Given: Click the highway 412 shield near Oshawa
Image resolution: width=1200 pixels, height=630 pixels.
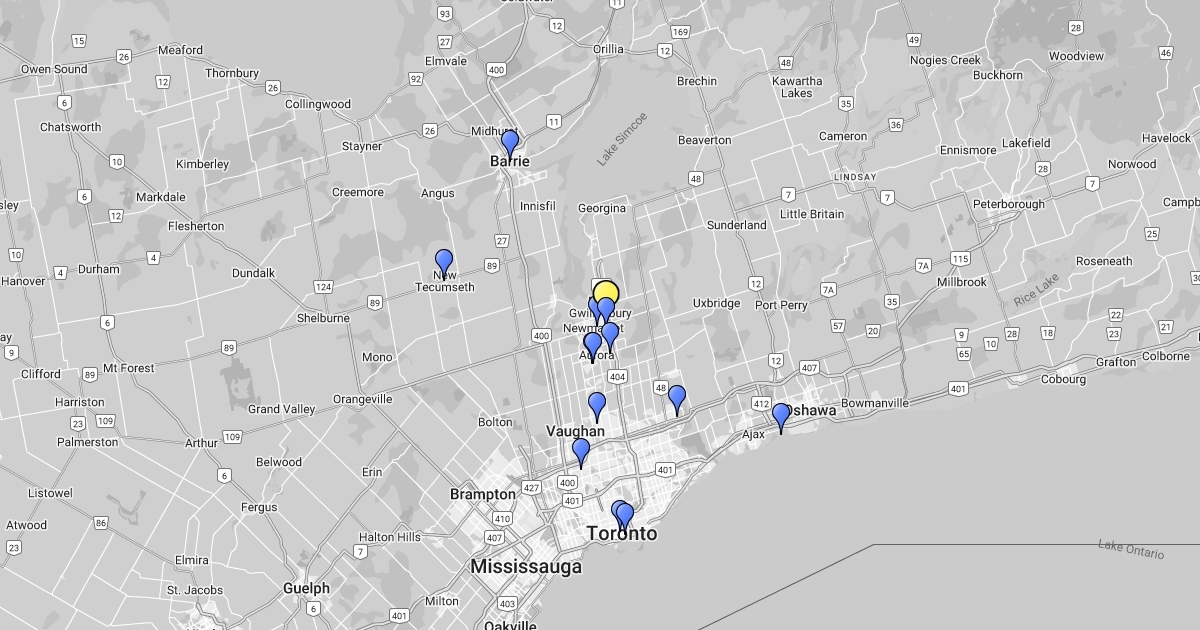Looking at the screenshot, I should pyautogui.click(x=762, y=405).
